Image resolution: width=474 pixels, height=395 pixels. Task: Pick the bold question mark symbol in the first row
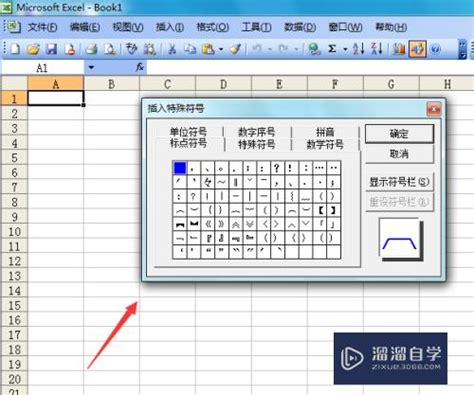277,168
